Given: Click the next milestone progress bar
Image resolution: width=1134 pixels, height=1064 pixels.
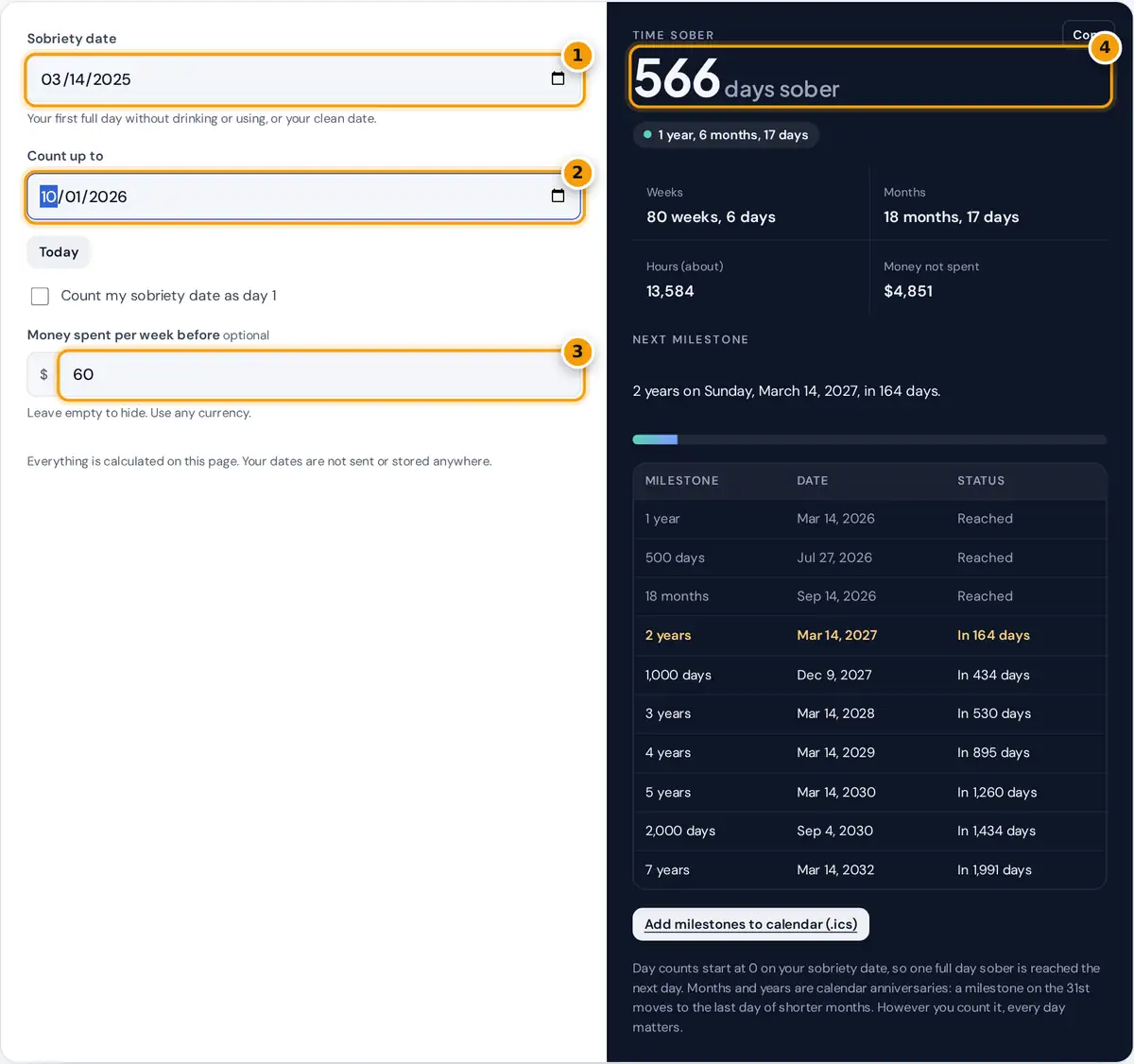Looking at the screenshot, I should pyautogui.click(x=869, y=439).
